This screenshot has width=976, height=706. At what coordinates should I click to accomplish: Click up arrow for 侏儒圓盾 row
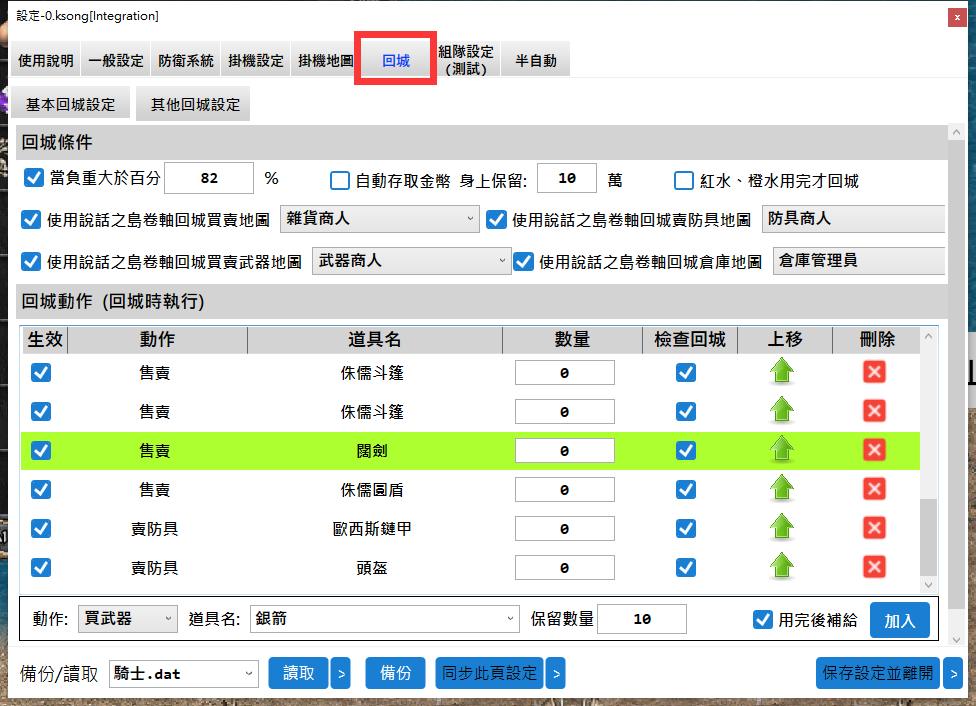[784, 489]
